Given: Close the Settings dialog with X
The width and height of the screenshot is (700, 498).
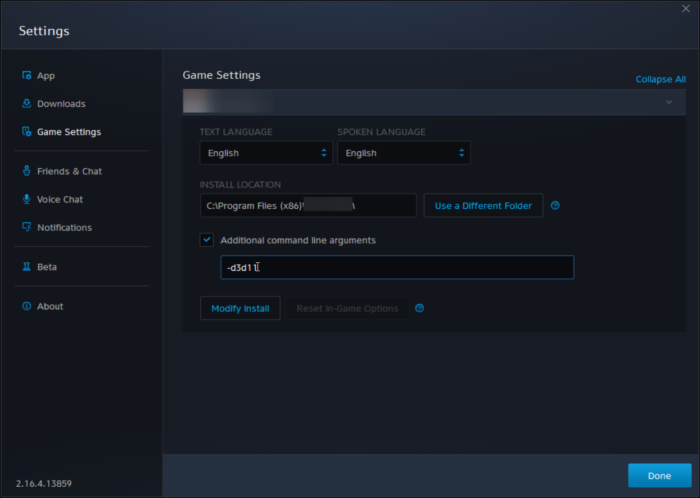Looking at the screenshot, I should pos(686,9).
